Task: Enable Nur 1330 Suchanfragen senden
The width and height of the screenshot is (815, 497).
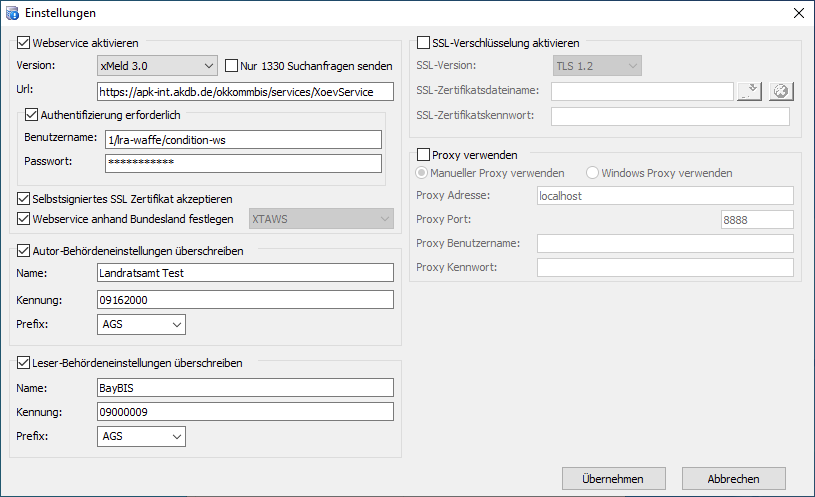Action: [233, 66]
